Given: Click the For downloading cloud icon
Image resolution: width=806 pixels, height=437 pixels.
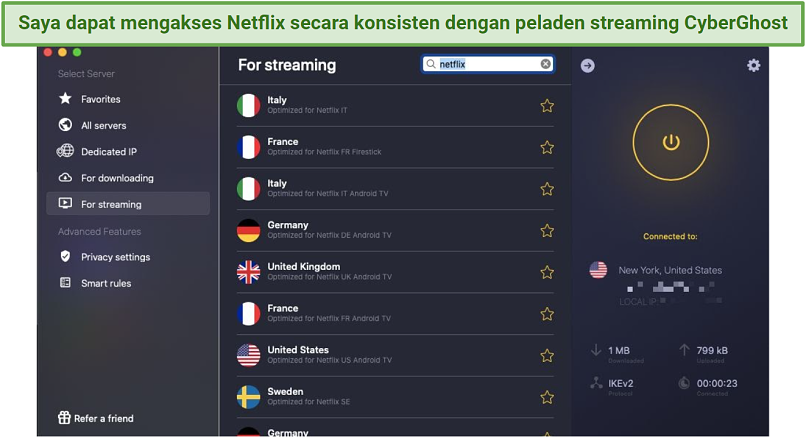Looking at the screenshot, I should tap(65, 178).
